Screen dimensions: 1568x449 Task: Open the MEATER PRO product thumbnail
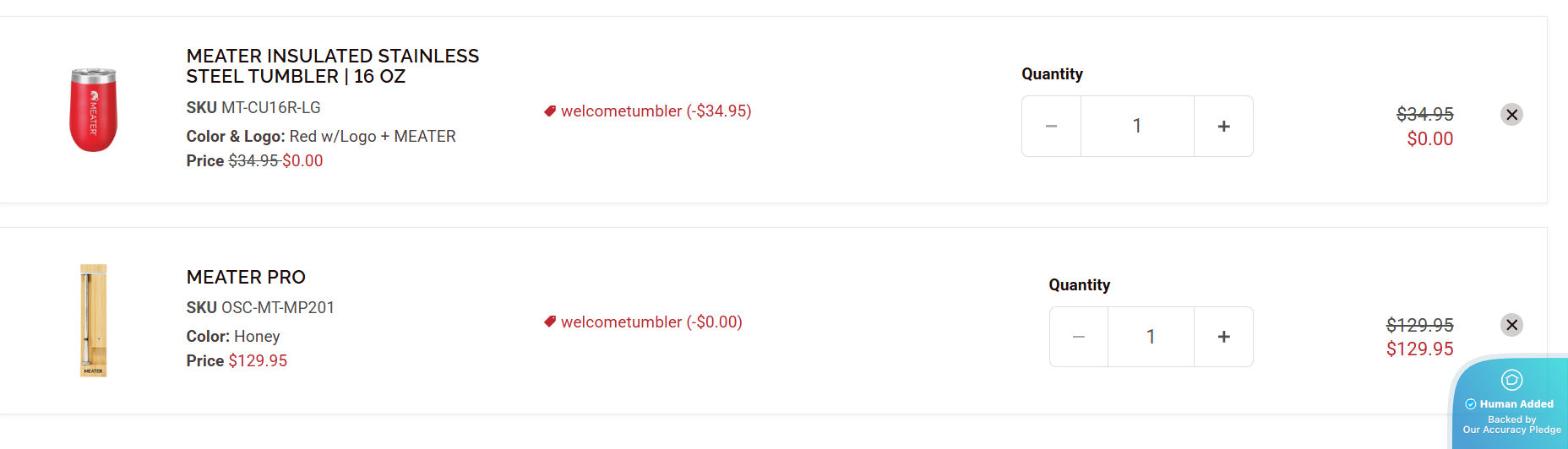point(93,321)
